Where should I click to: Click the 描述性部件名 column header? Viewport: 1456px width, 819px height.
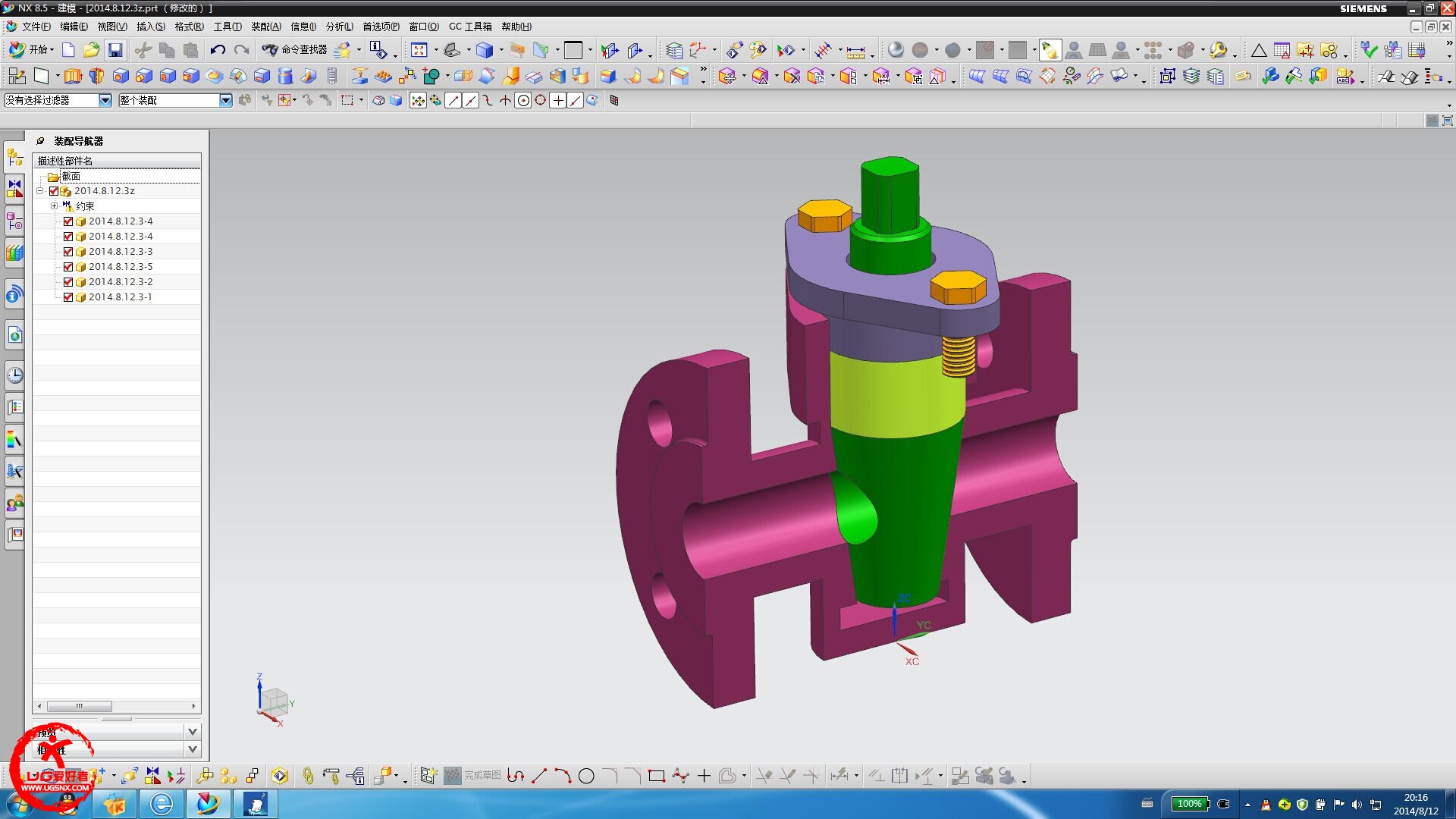[117, 161]
